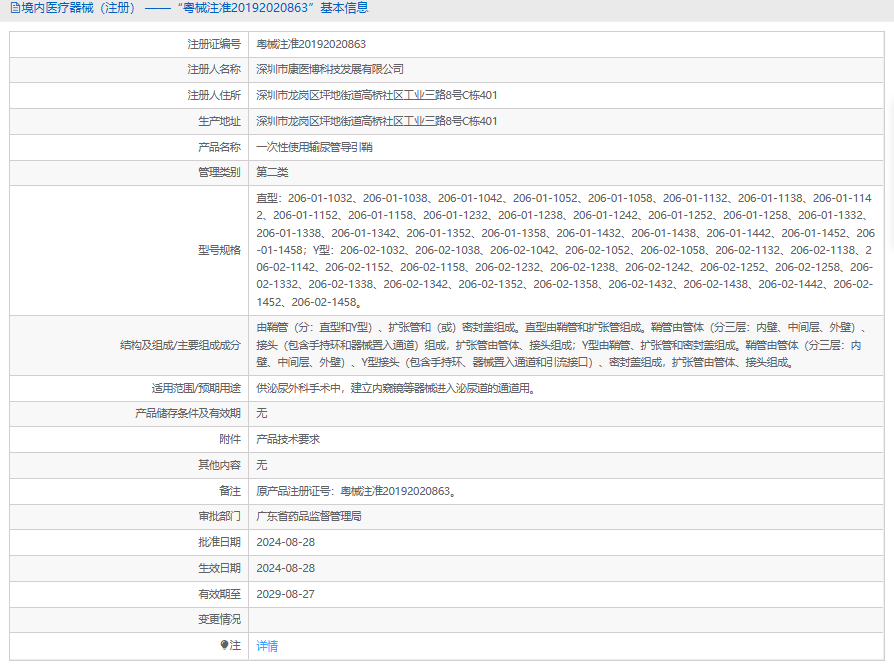The width and height of the screenshot is (894, 667).
Task: Click the 附件 label
Action: coord(230,439)
